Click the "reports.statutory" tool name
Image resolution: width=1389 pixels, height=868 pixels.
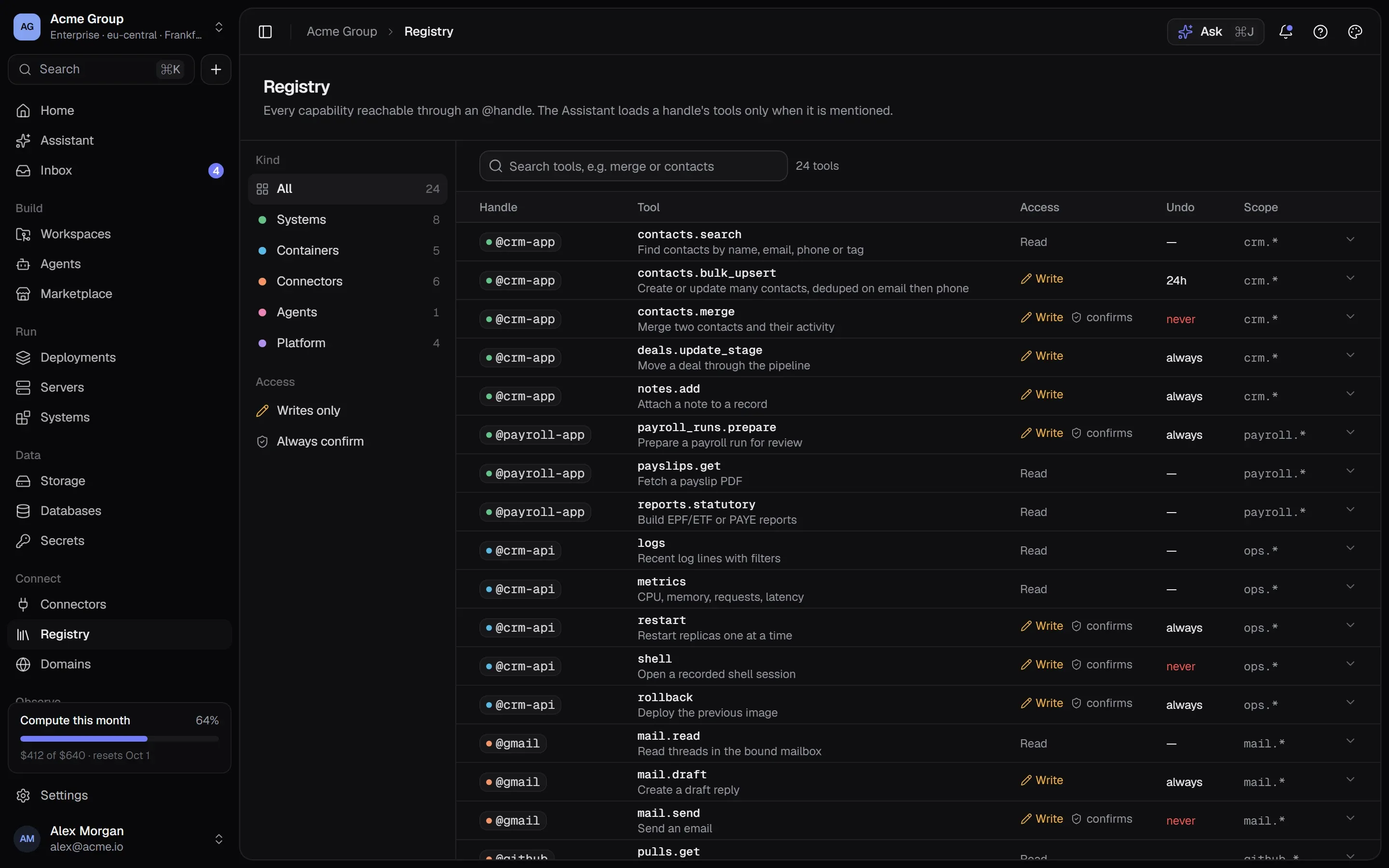point(696,504)
